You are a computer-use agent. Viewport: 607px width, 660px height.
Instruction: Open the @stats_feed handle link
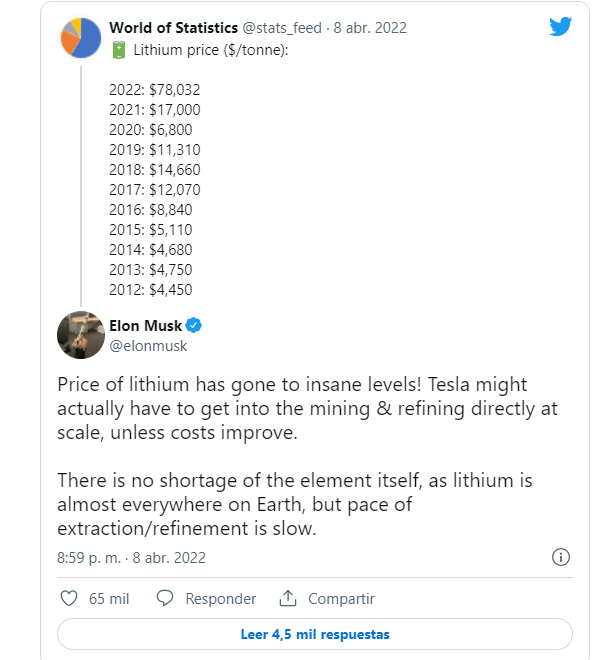coord(282,28)
